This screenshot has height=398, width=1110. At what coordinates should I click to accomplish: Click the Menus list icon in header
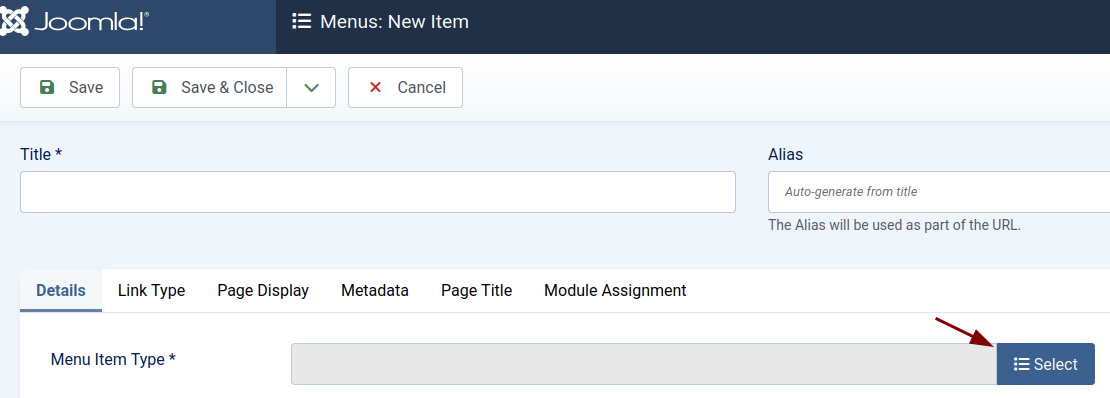[302, 21]
